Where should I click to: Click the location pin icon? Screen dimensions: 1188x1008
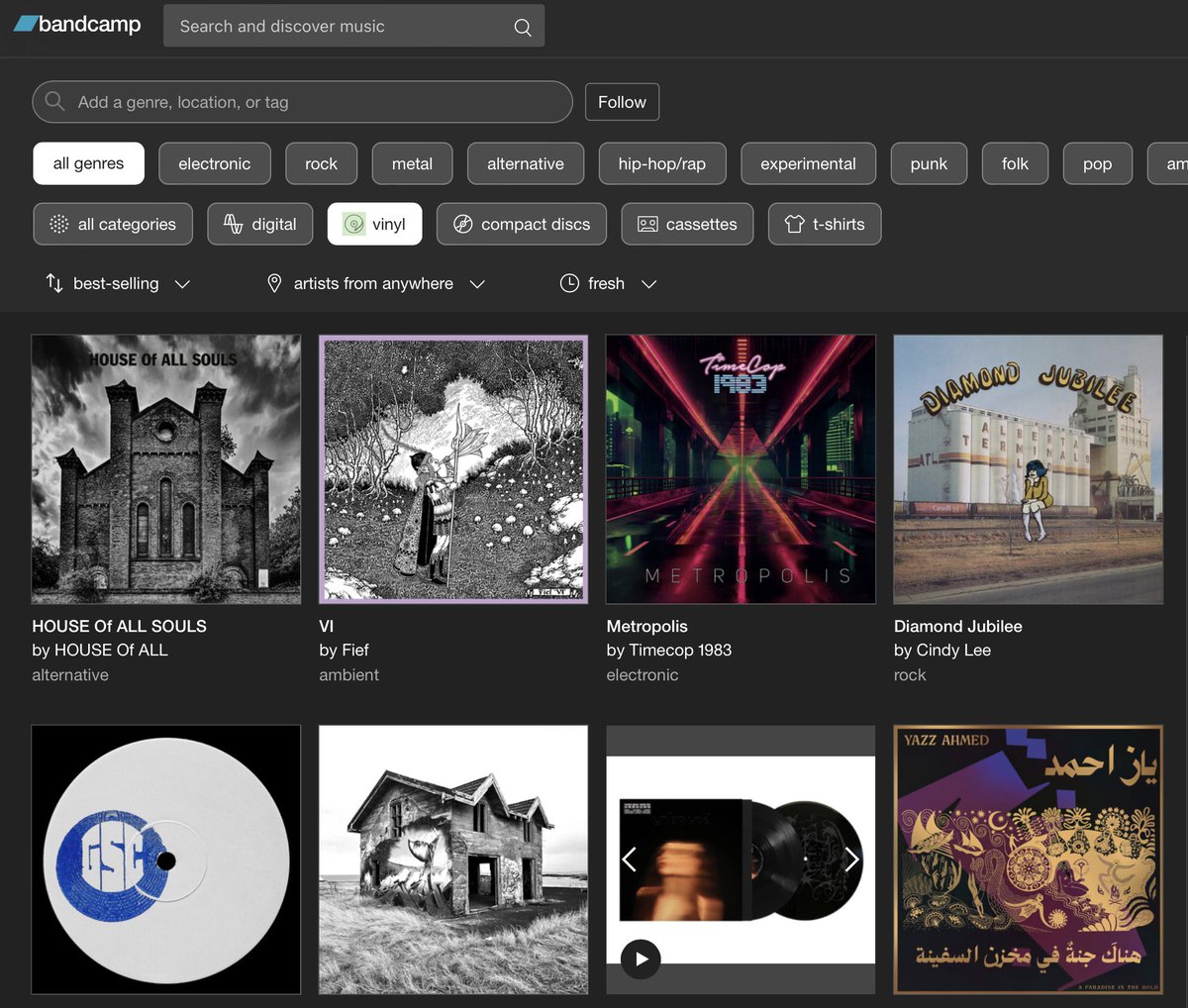274,284
